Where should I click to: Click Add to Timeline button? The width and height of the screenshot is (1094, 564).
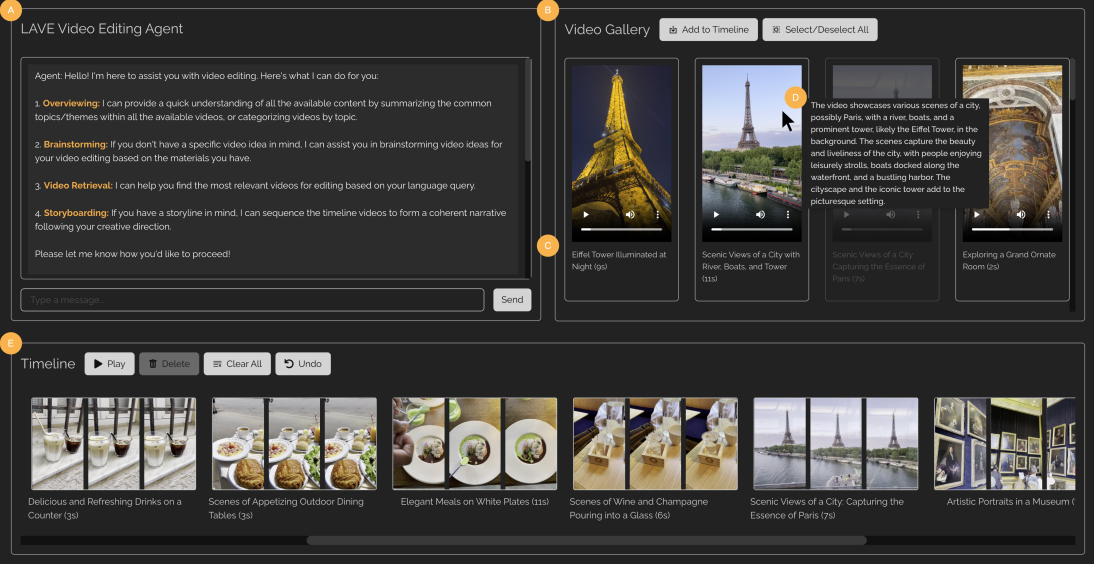coord(708,30)
